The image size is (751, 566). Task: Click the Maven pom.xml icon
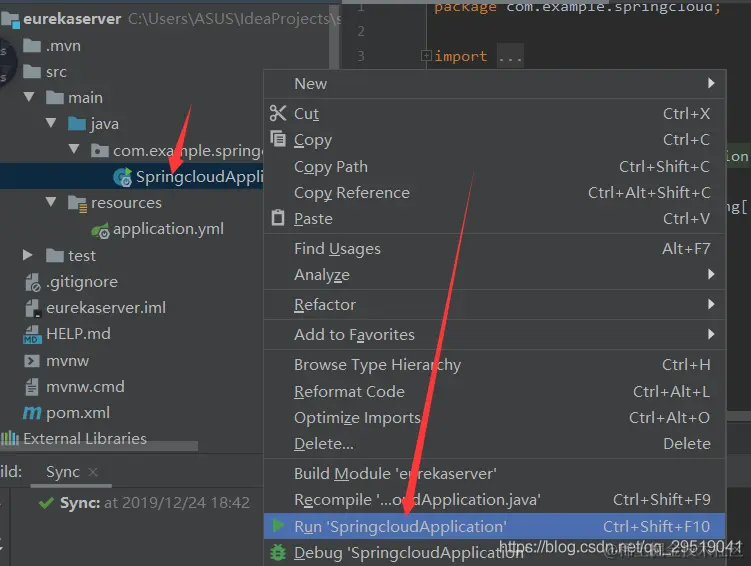coord(32,412)
